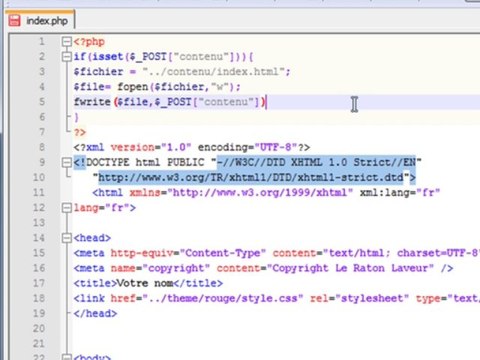480x360 pixels.
Task: Switch to the index.php tab
Action: (x=40, y=21)
